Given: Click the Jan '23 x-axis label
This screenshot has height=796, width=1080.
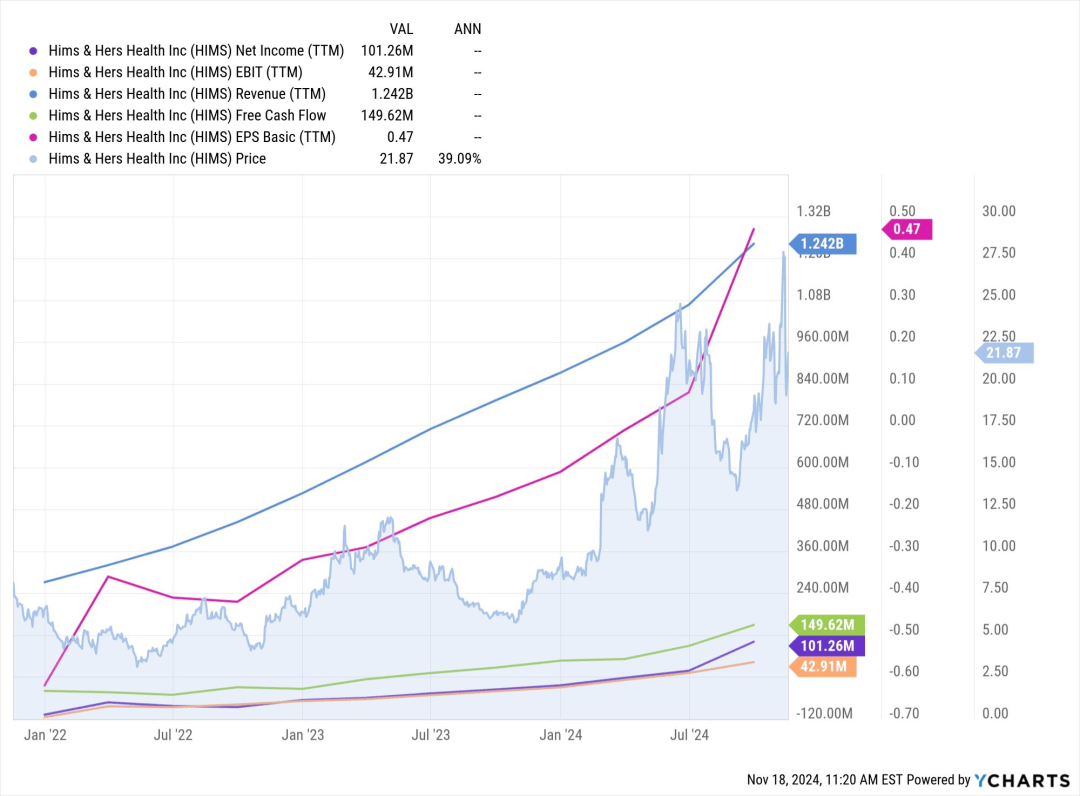Looking at the screenshot, I should (302, 735).
